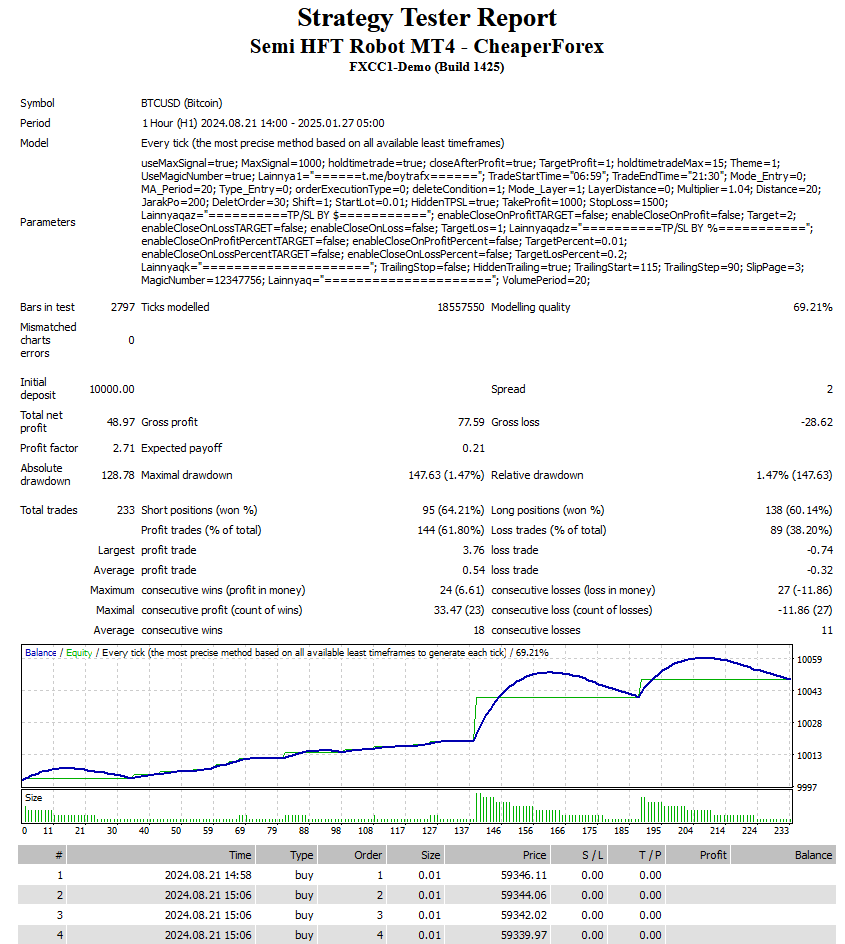Screen dimensions: 845x944
Task: Select the consecutive losses value "27 (-11.86)"
Action: 805,590
